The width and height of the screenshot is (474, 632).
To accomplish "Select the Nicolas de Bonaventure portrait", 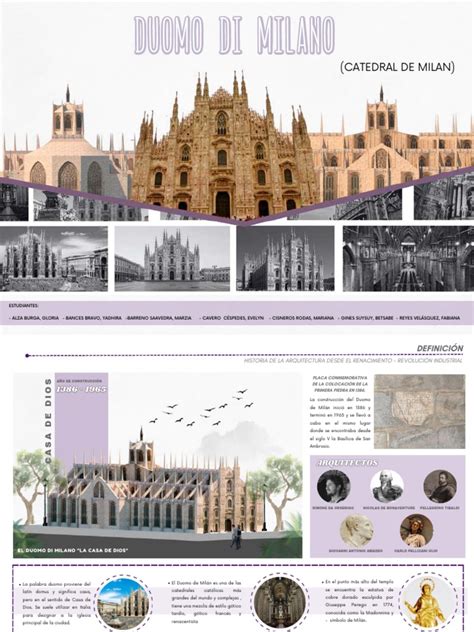I will (387, 486).
